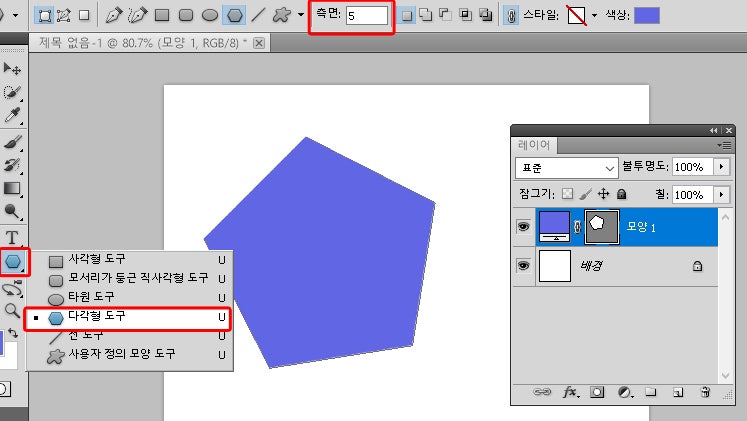
Task: Pick the Custom Shape in options bar
Action: click(282, 15)
